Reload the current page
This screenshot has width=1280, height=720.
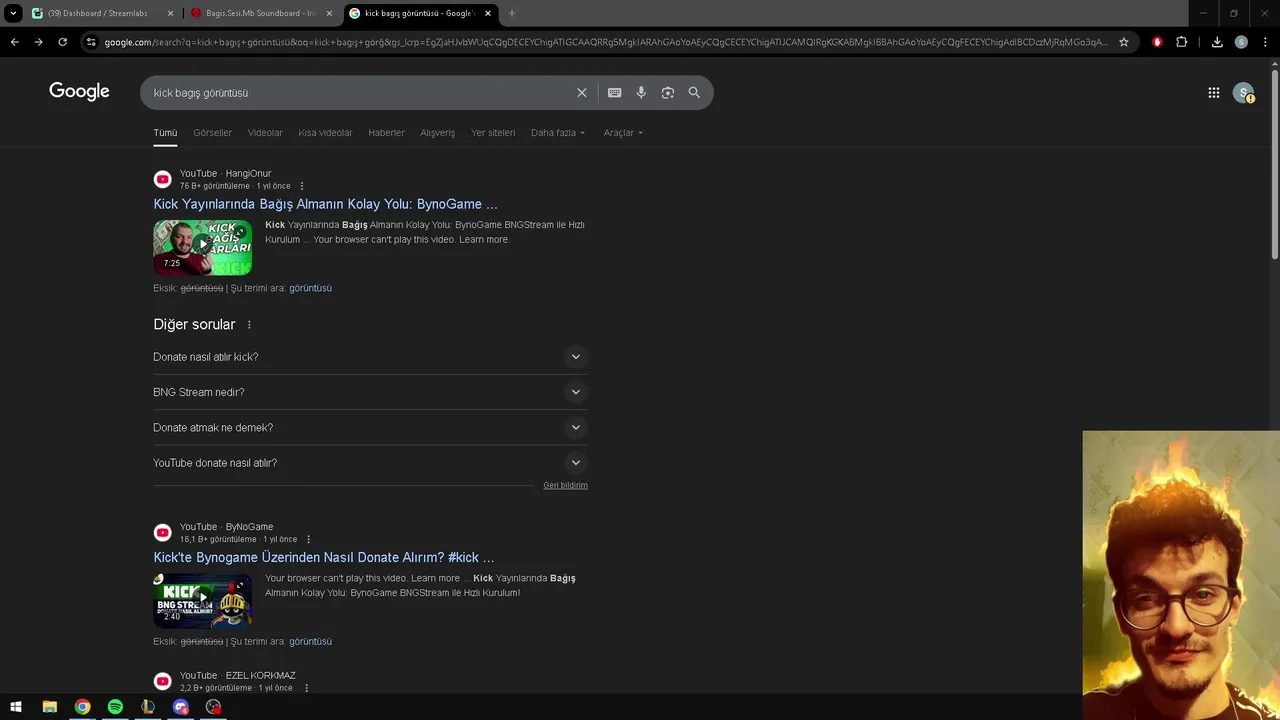62,42
